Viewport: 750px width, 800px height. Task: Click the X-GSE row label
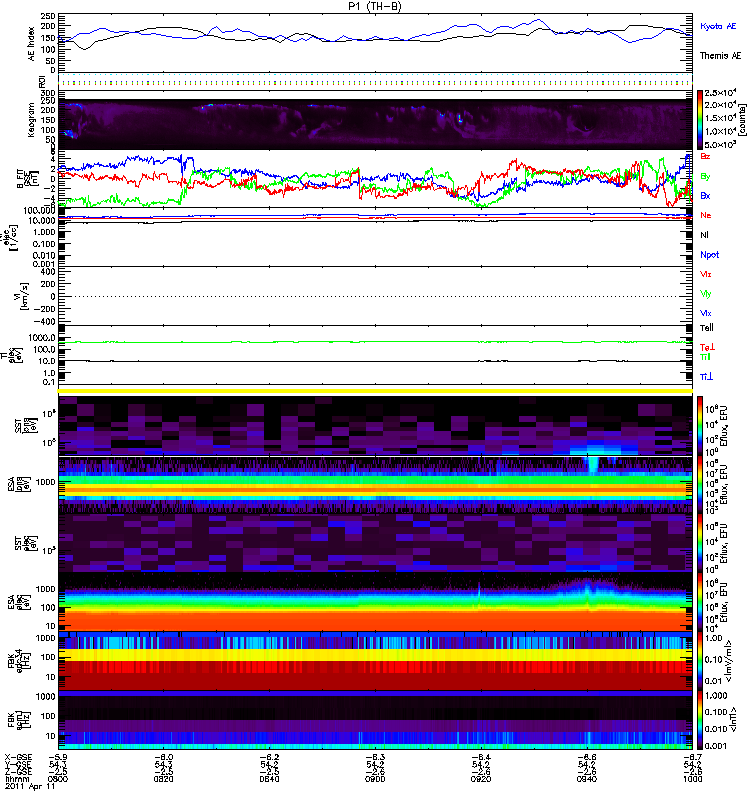pos(18,758)
